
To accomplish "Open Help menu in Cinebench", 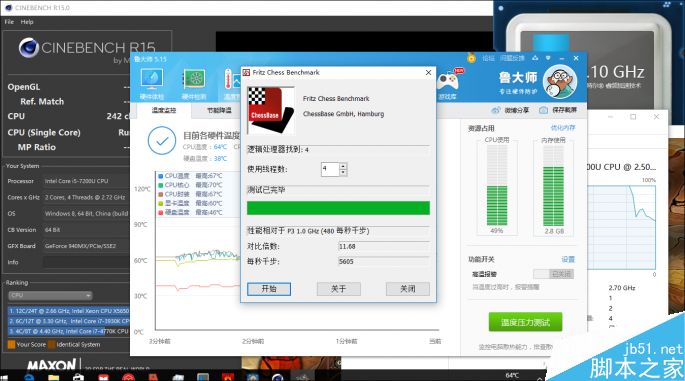I will [x=27, y=21].
